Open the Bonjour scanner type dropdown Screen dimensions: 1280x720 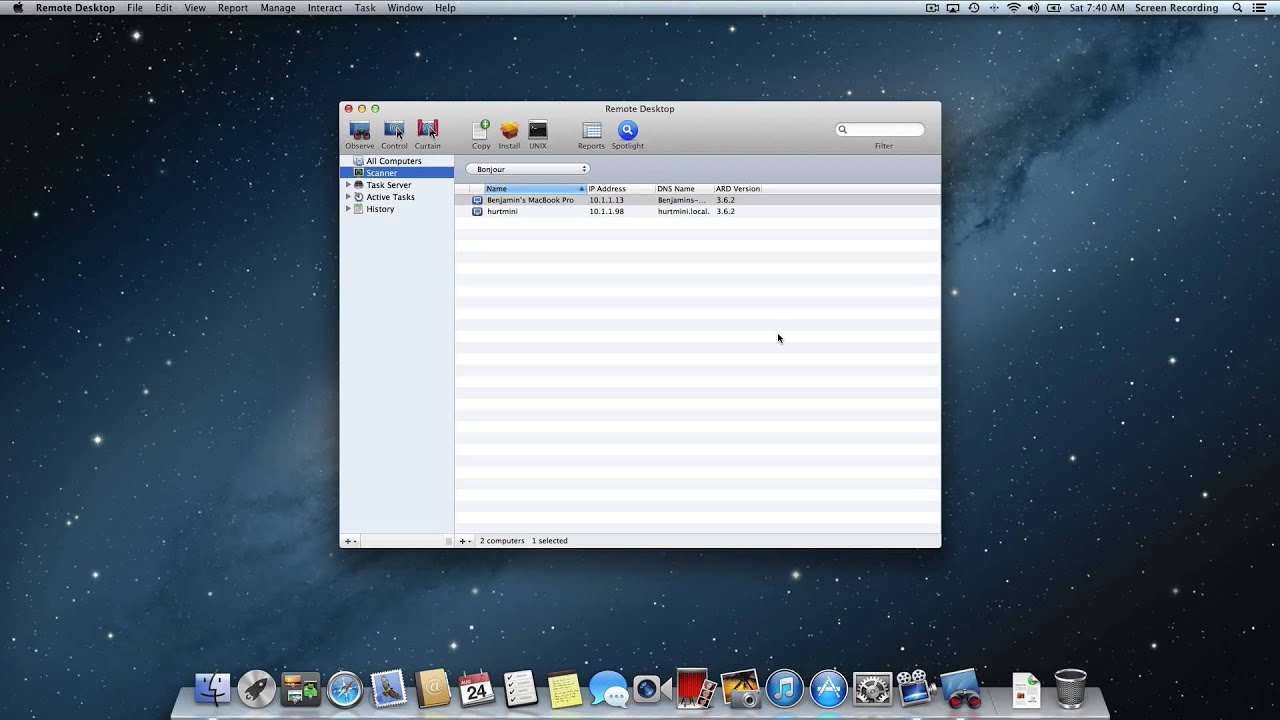pos(528,169)
